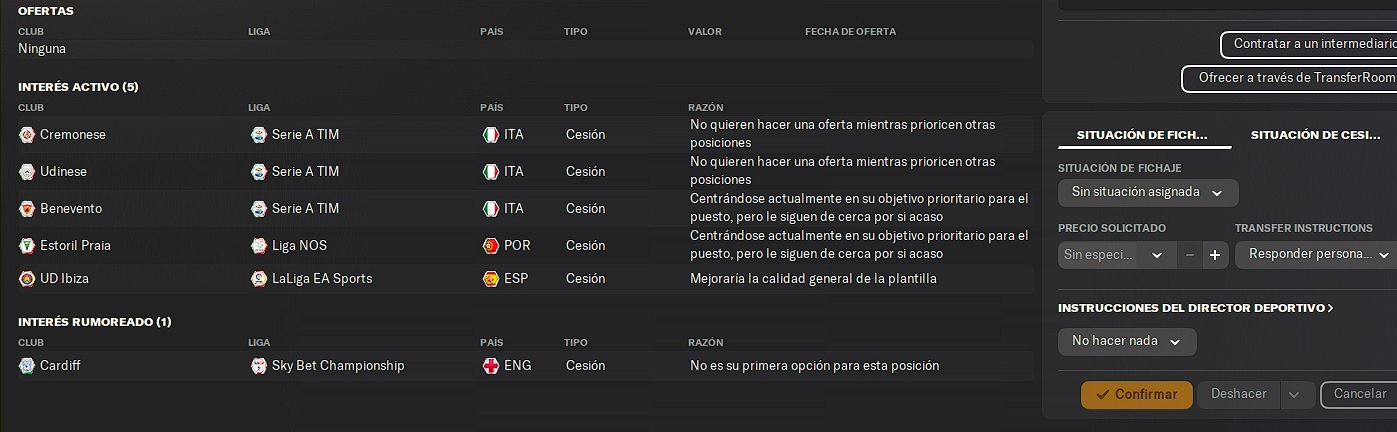
Task: Open the No hacer nada dropdown
Action: tap(1127, 342)
